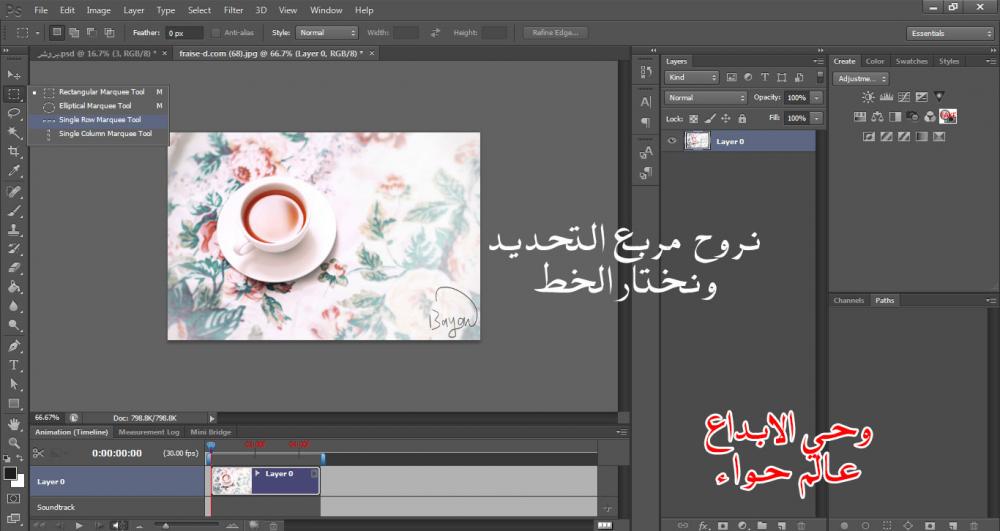The height and width of the screenshot is (531, 1000).
Task: Select the Lasso tool in the toolbar
Action: click(x=14, y=113)
